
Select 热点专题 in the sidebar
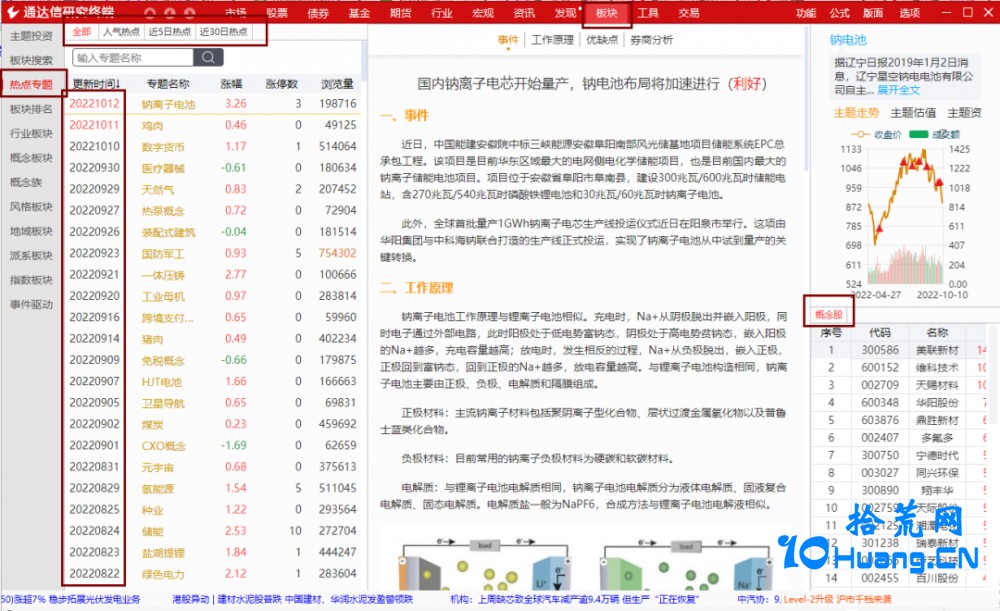tap(31, 84)
